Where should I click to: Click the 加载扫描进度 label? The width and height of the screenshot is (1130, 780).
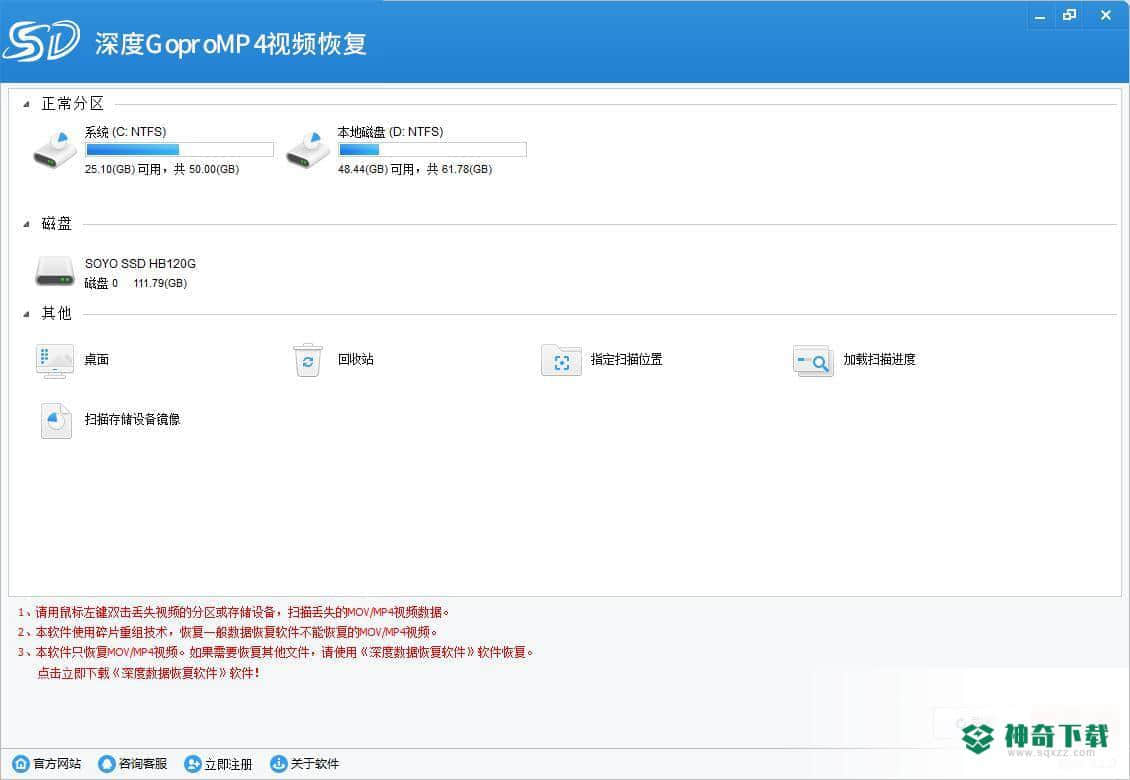(879, 359)
